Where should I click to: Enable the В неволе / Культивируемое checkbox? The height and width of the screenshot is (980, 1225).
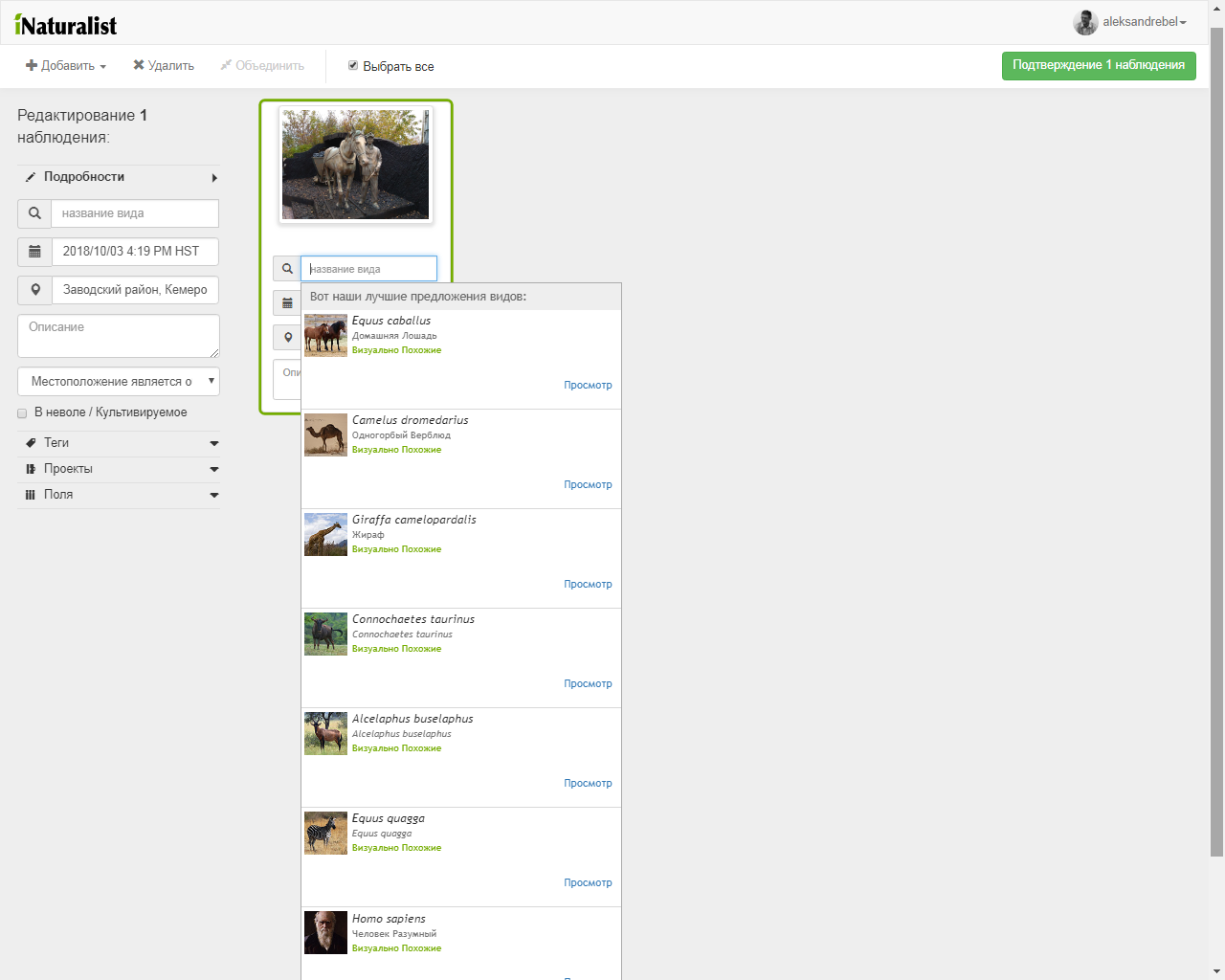point(22,413)
